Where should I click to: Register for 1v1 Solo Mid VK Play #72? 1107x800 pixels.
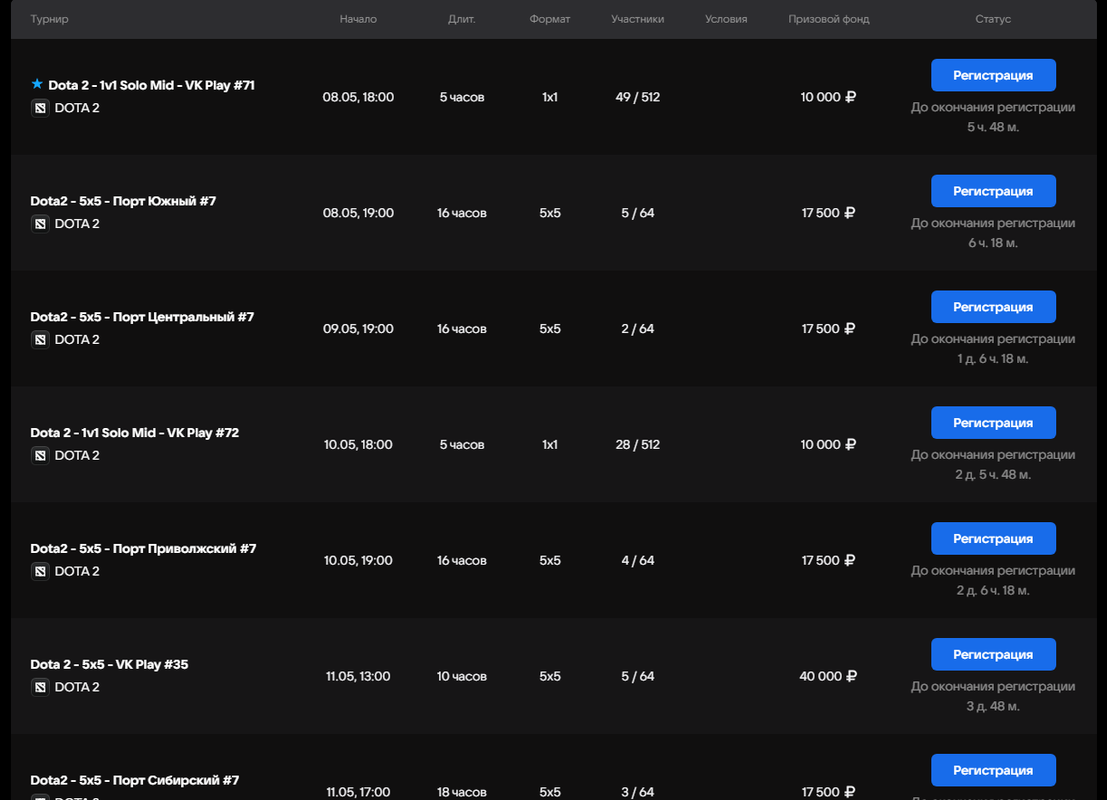[x=993, y=422]
